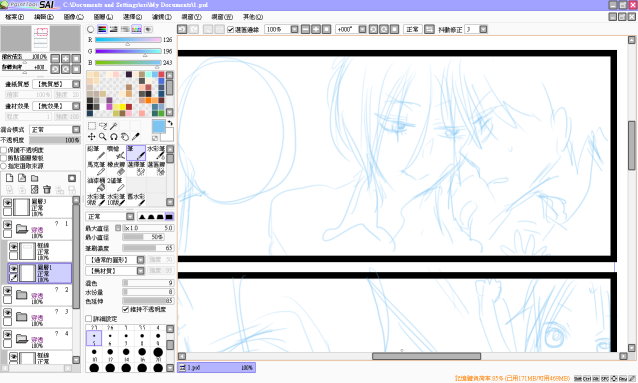Image resolution: width=638 pixels, height=383 pixels.
Task: Open the 圖層(L) layer menu
Action: coord(103,17)
